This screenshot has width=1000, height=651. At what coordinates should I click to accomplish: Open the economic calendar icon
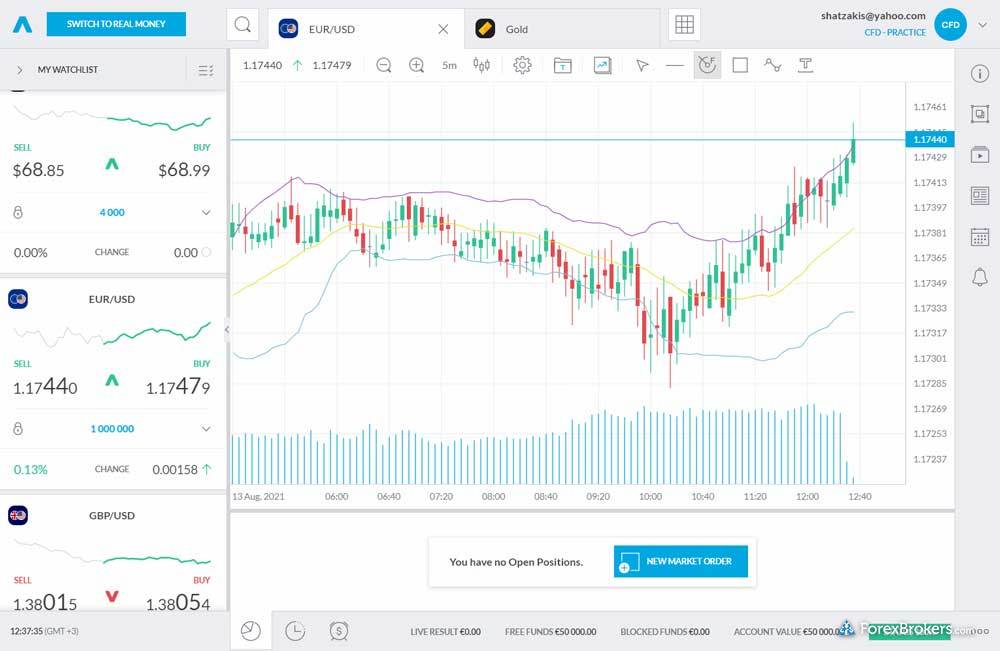click(979, 237)
